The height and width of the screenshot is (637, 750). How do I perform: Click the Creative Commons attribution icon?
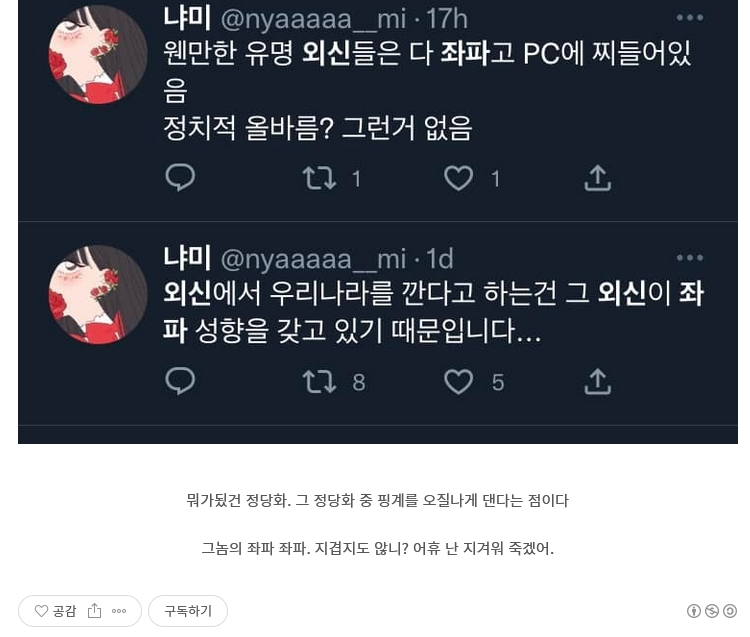click(x=694, y=611)
